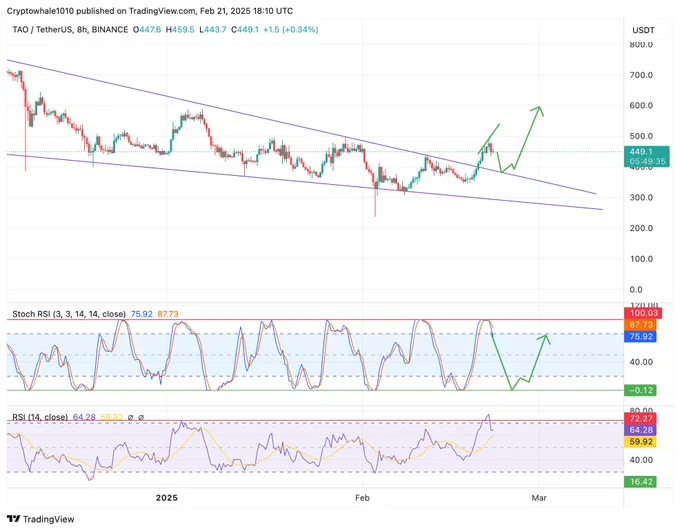Click the TradingView logo at the bottom

(41, 519)
